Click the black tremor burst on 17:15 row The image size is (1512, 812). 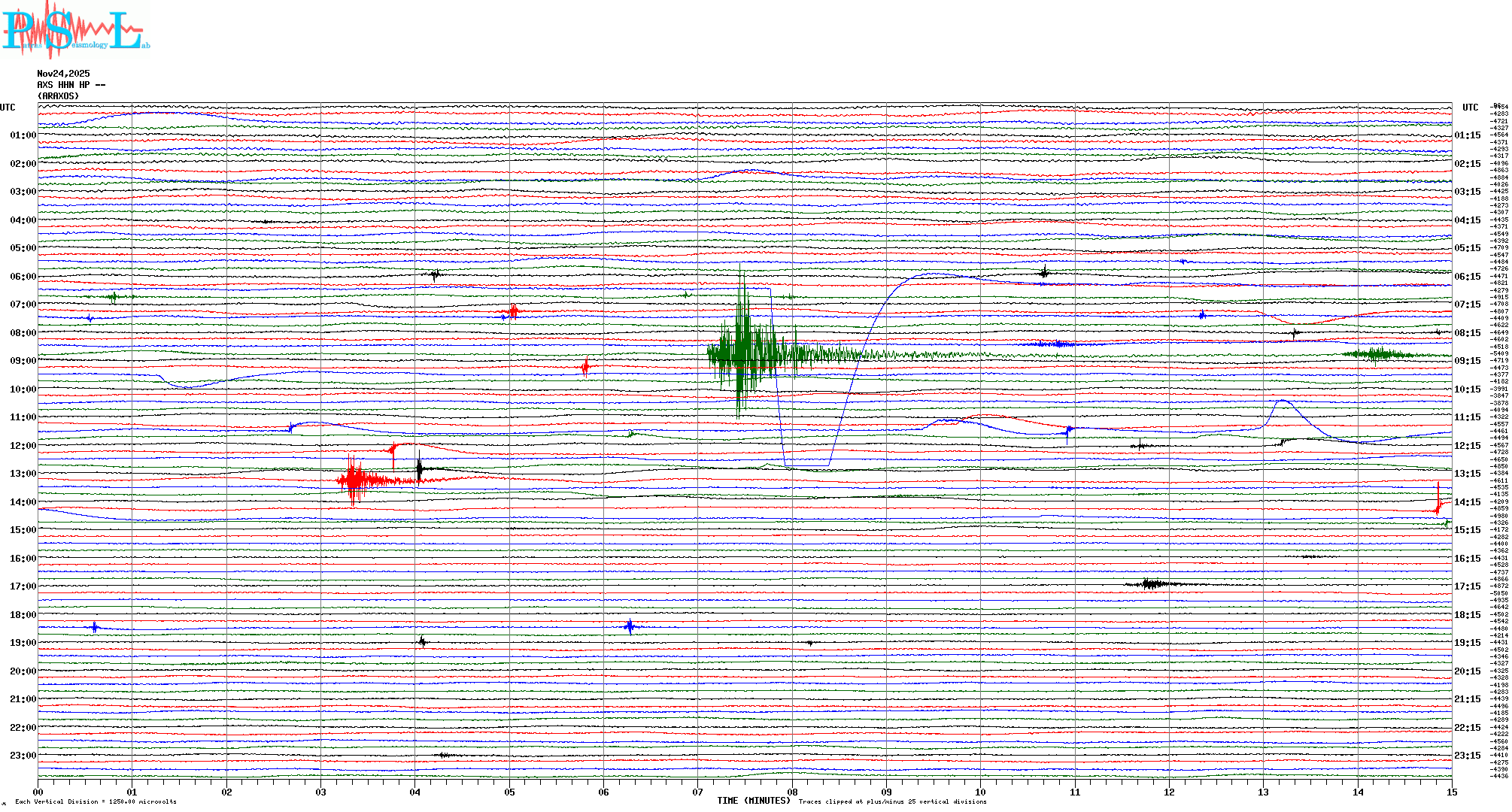click(1151, 583)
